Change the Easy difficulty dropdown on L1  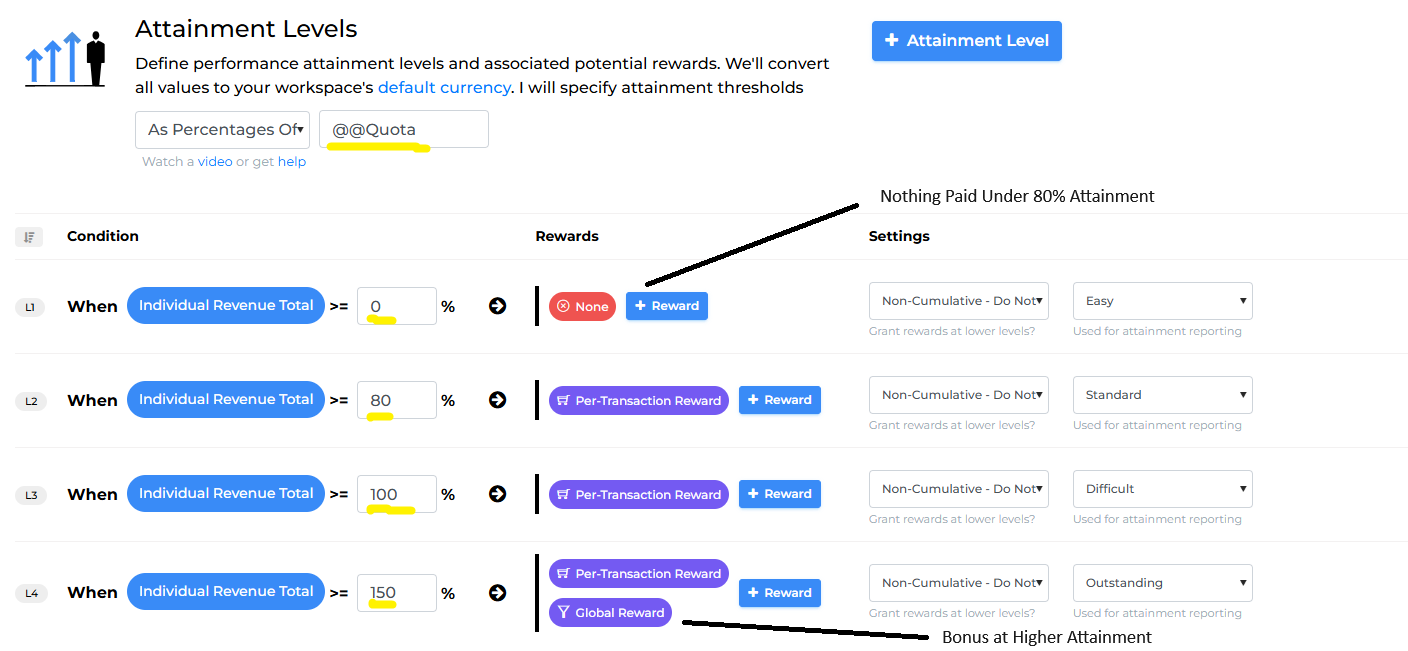coord(1162,300)
